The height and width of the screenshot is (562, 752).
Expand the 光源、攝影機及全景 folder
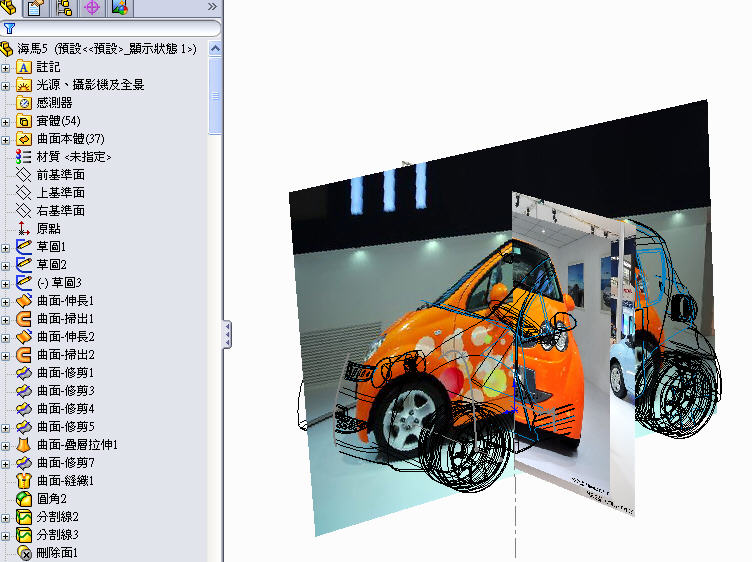coord(5,86)
